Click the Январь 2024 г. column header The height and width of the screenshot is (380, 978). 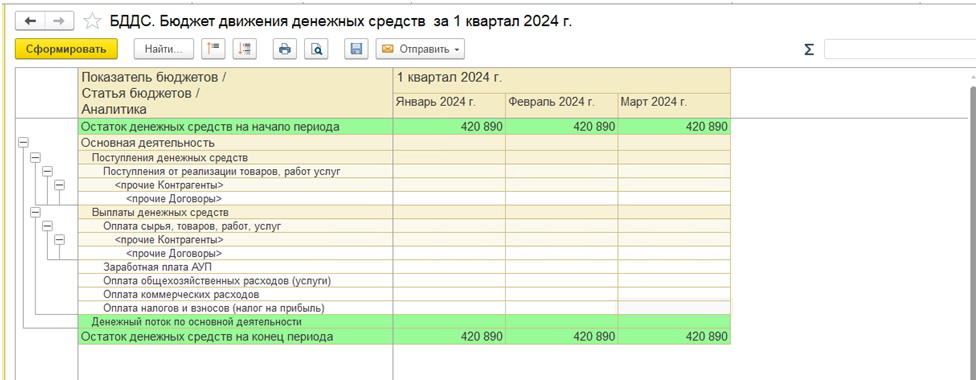click(x=449, y=105)
